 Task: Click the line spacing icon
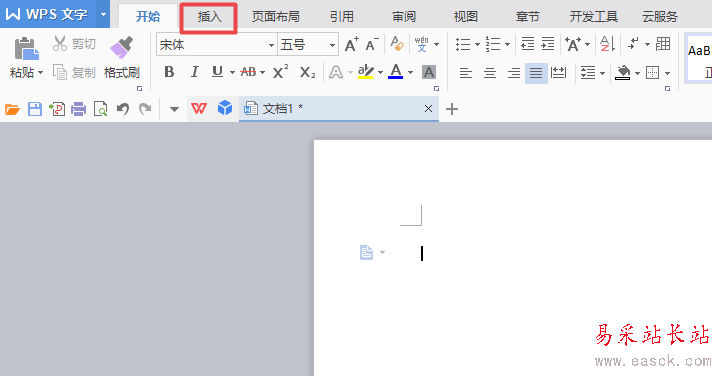point(588,73)
